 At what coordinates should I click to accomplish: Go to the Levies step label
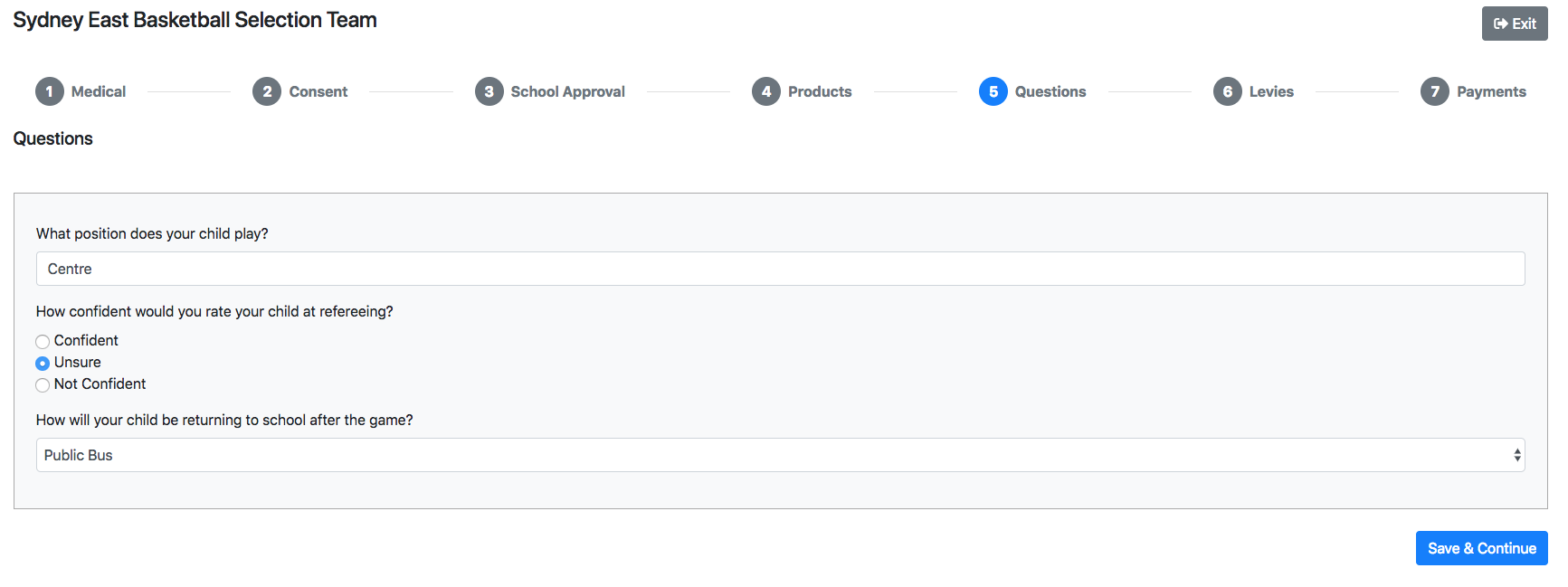[1271, 91]
